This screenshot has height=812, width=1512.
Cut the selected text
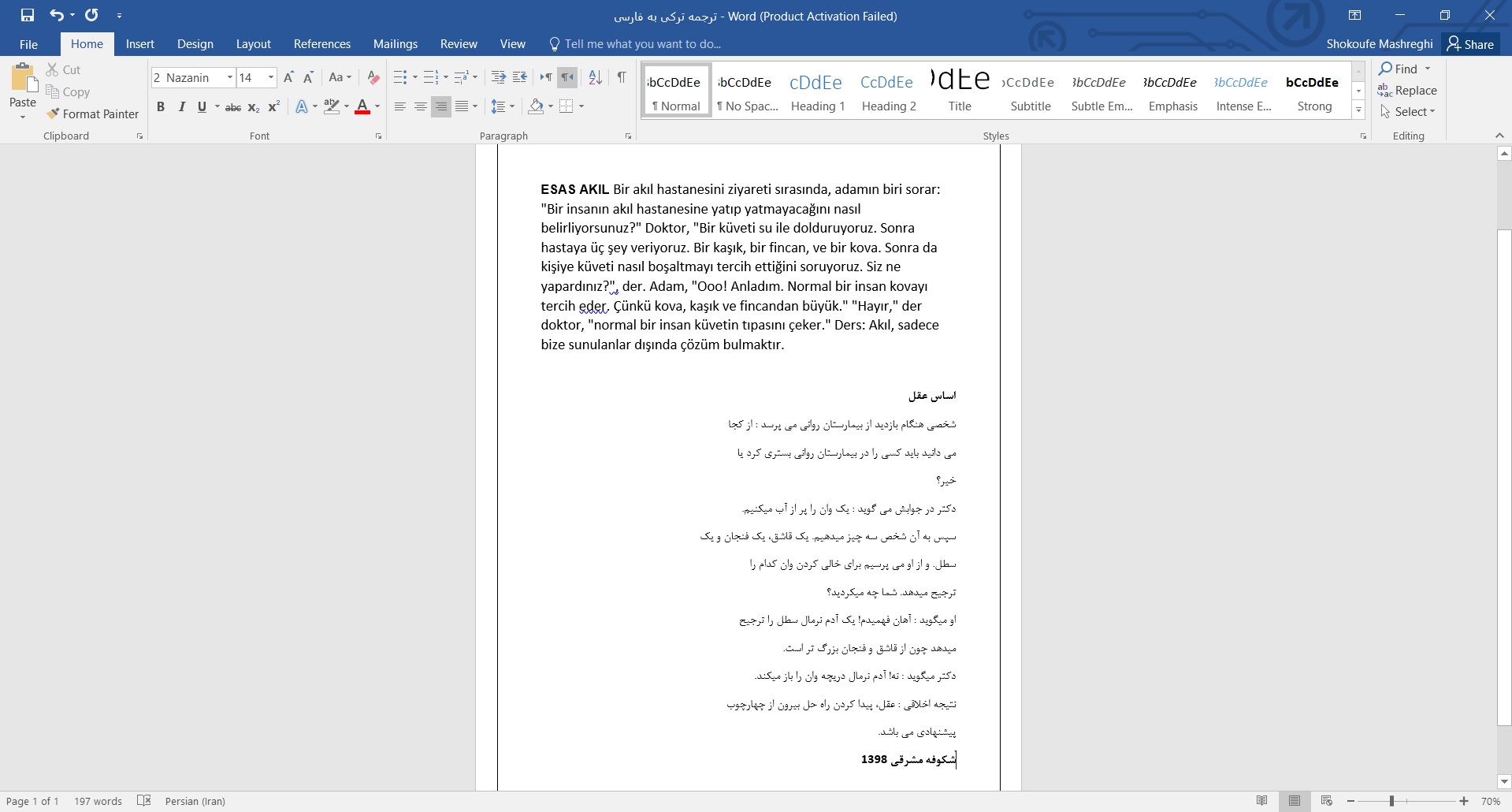tap(63, 69)
